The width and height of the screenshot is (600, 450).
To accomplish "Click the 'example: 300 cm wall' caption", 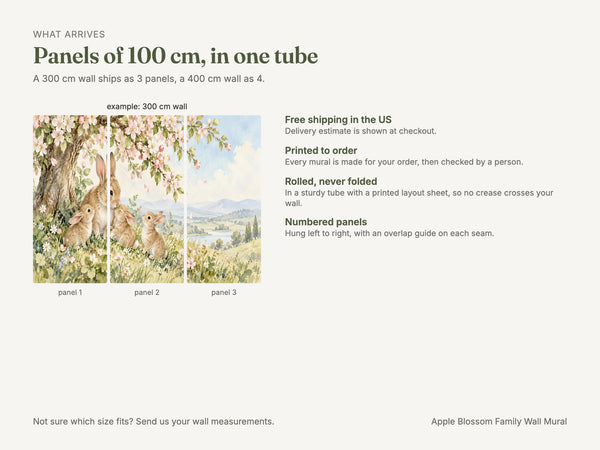I will click(x=147, y=106).
